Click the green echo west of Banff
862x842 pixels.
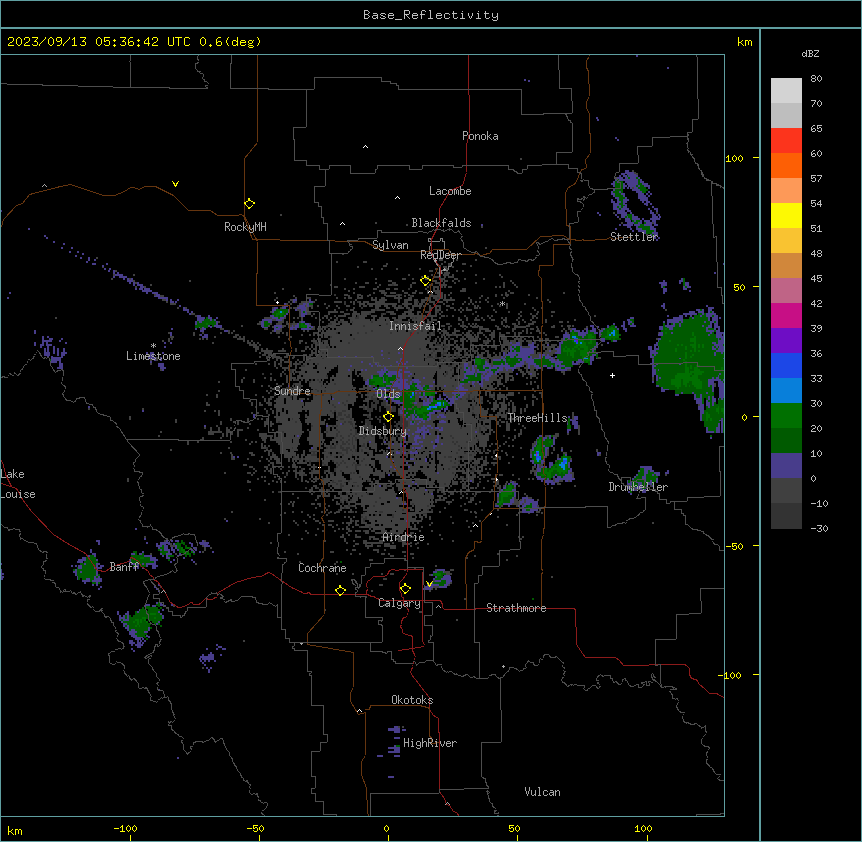(x=87, y=568)
